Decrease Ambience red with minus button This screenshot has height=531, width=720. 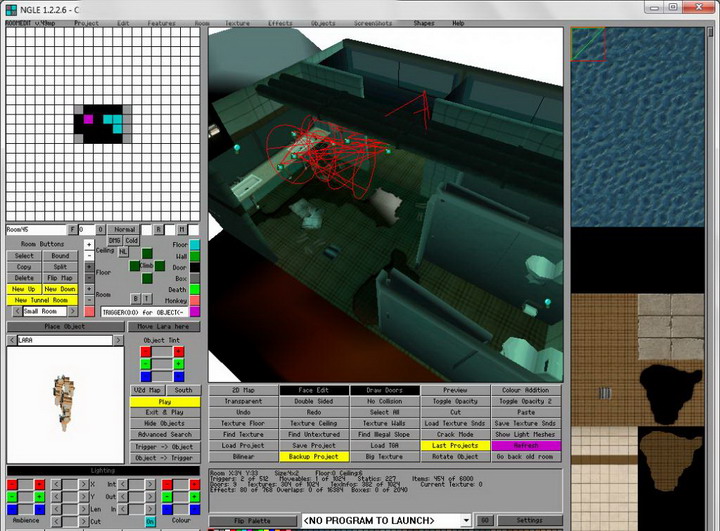click(12, 484)
